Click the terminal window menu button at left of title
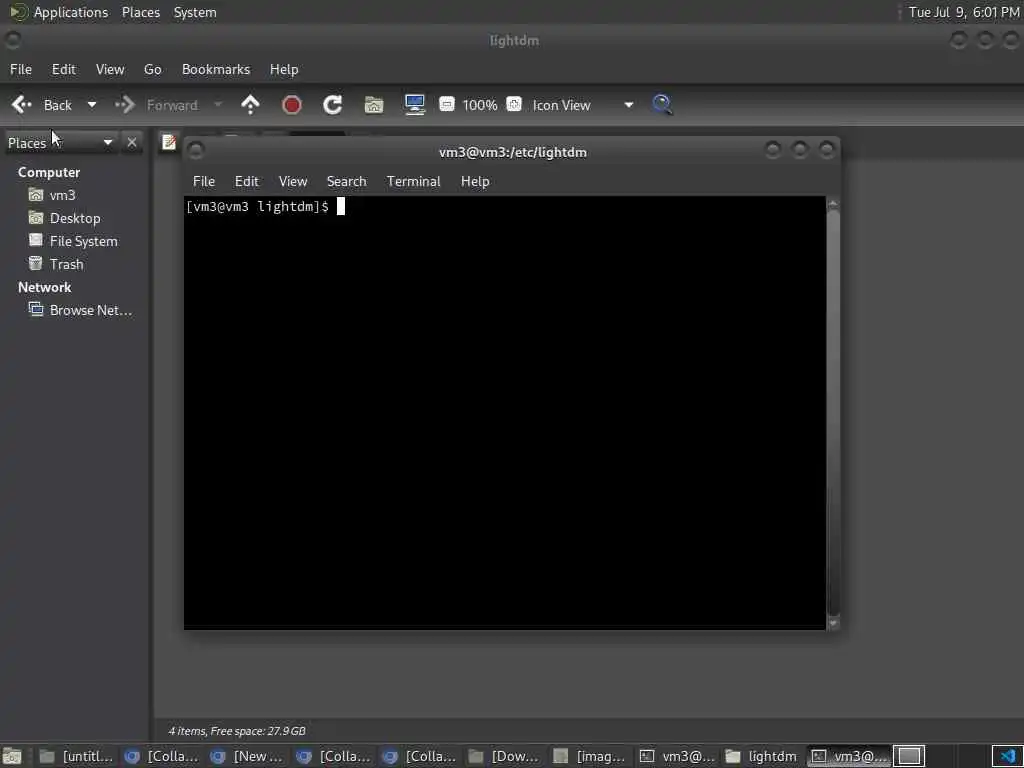 195,151
